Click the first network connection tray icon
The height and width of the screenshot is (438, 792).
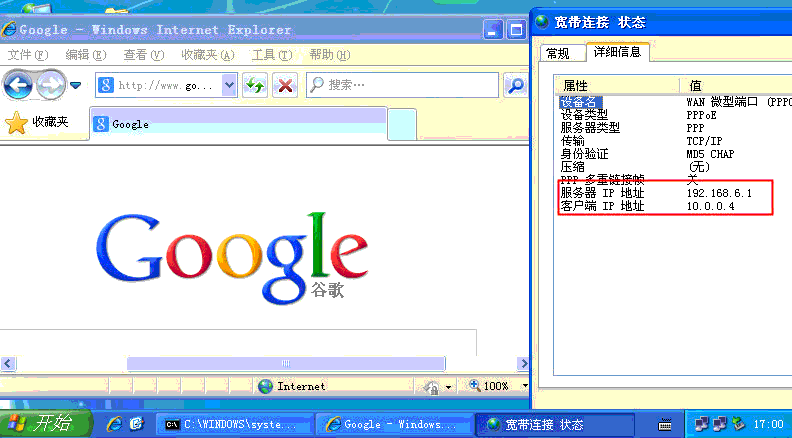(701, 424)
